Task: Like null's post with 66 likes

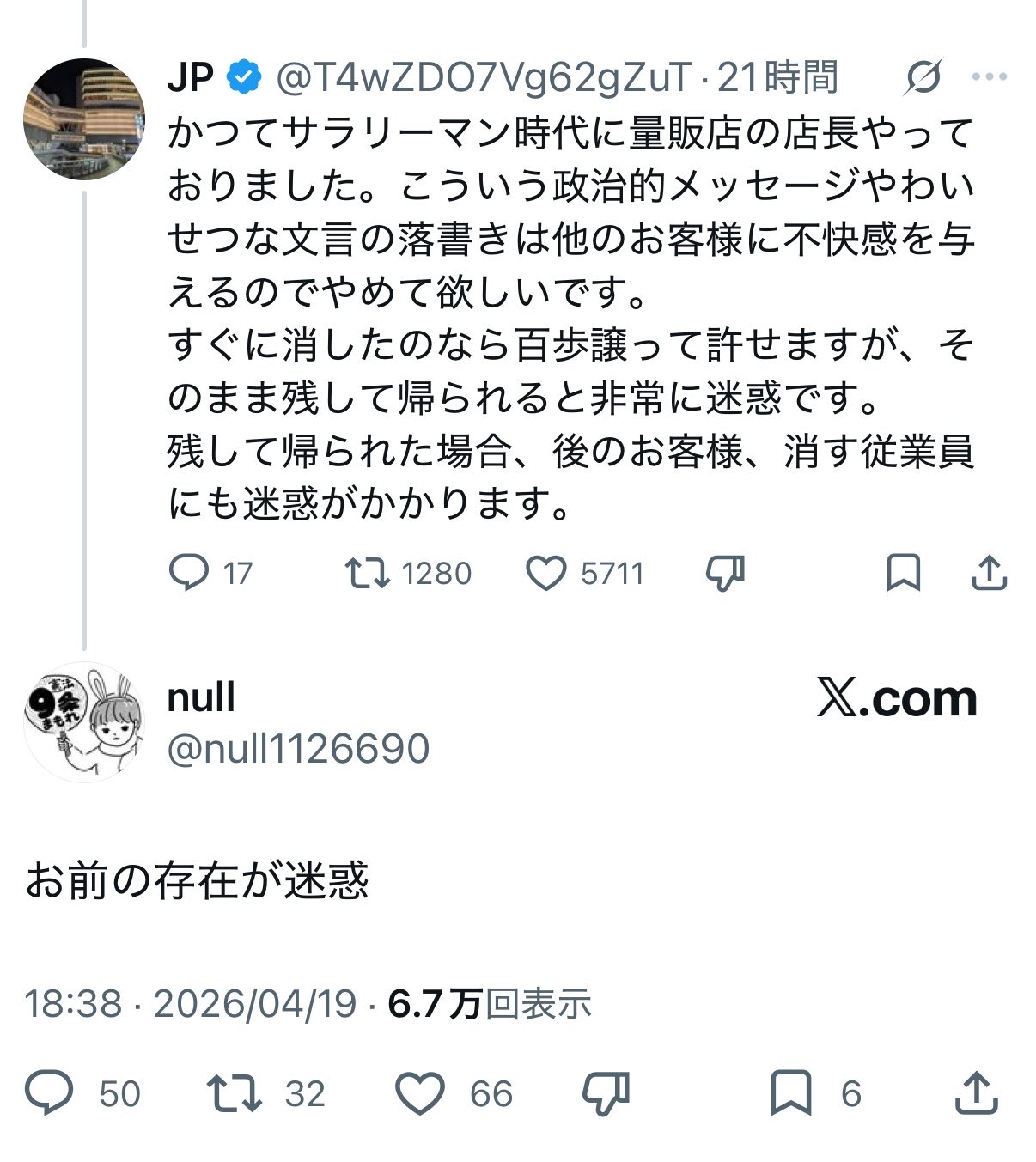Action: point(419,1092)
